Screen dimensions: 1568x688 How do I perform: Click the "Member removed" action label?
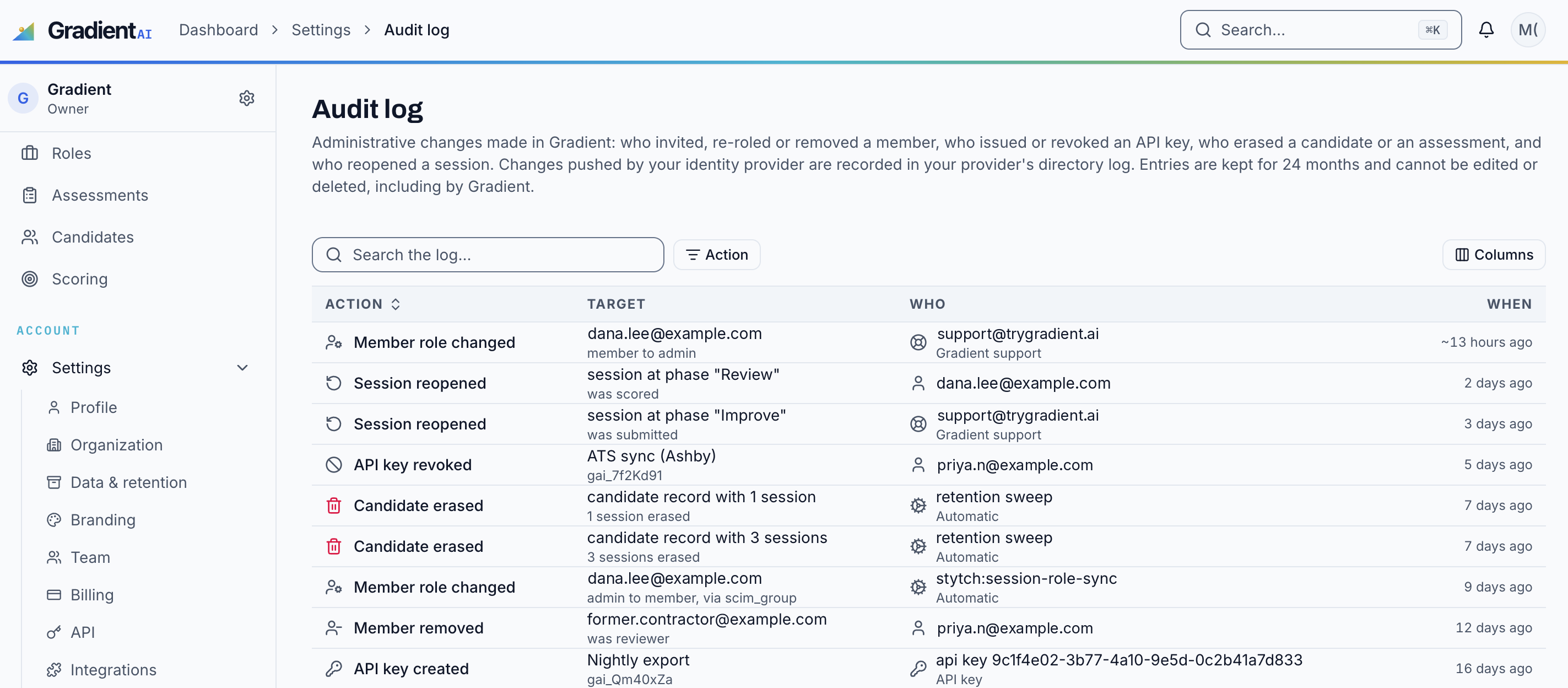pyautogui.click(x=418, y=628)
